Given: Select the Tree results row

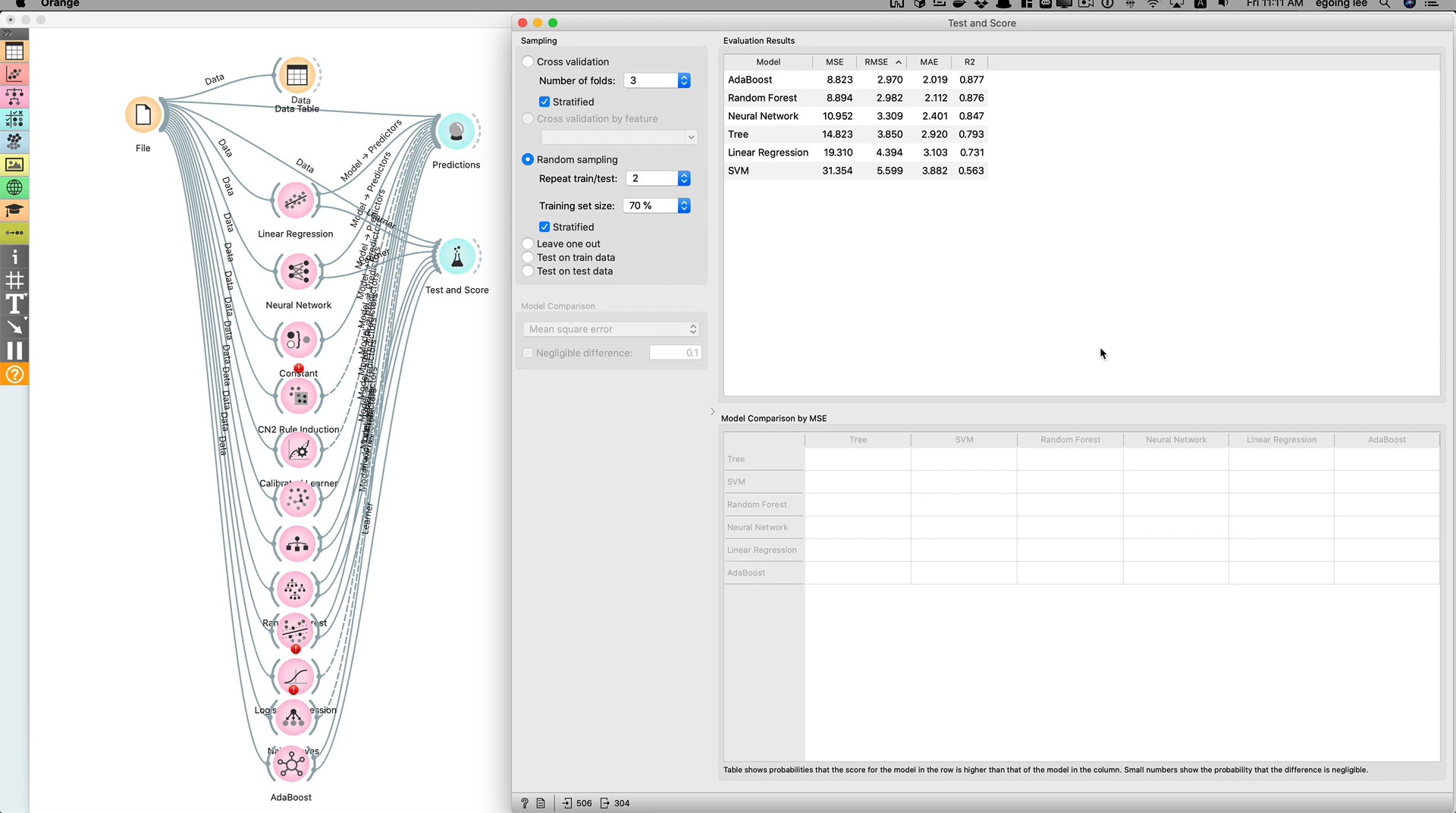Looking at the screenshot, I should (x=855, y=134).
